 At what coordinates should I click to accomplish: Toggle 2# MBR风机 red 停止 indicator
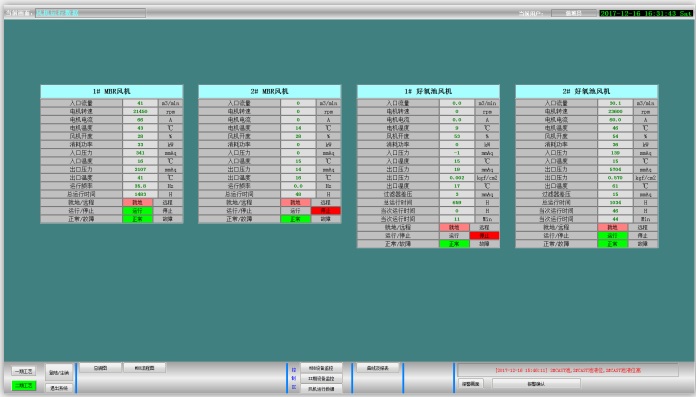pyautogui.click(x=326, y=210)
